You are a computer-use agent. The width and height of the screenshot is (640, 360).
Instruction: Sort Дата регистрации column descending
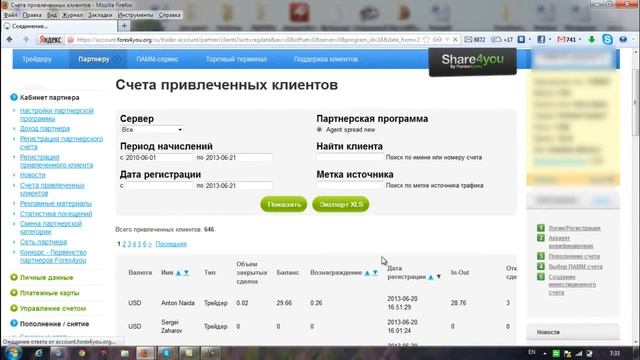tap(439, 277)
